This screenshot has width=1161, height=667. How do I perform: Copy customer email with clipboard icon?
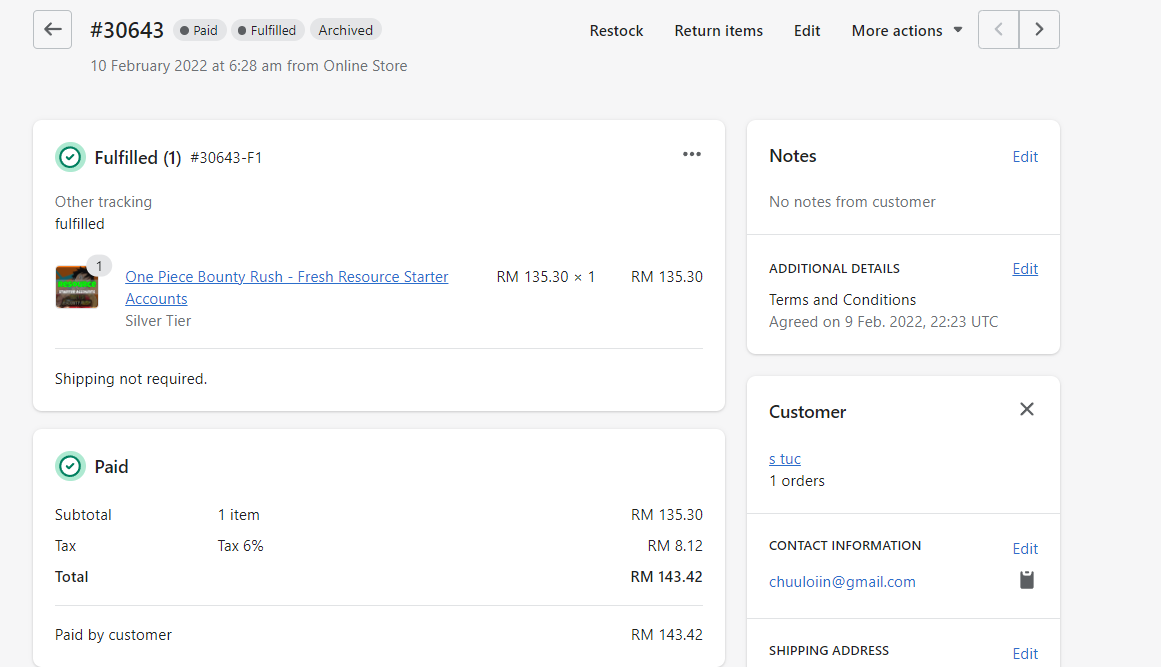1026,580
